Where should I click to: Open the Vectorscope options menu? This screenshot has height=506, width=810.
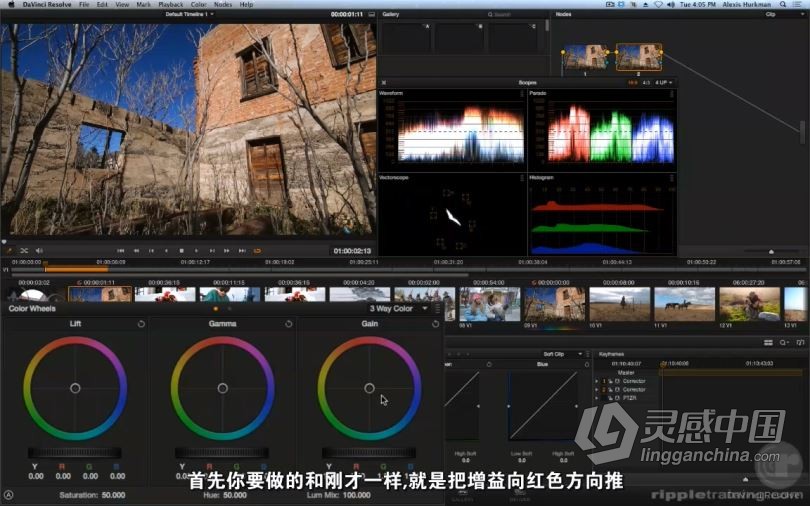point(522,178)
